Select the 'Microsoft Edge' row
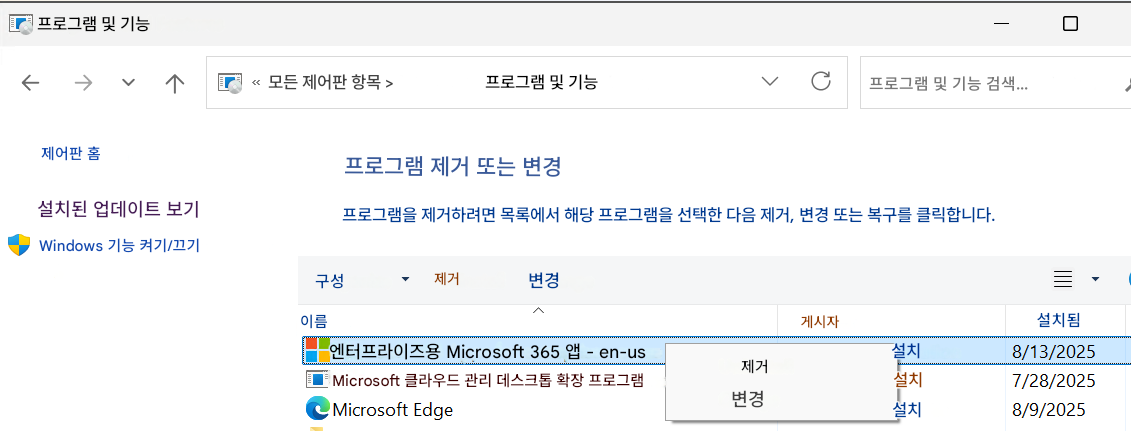 click(392, 410)
